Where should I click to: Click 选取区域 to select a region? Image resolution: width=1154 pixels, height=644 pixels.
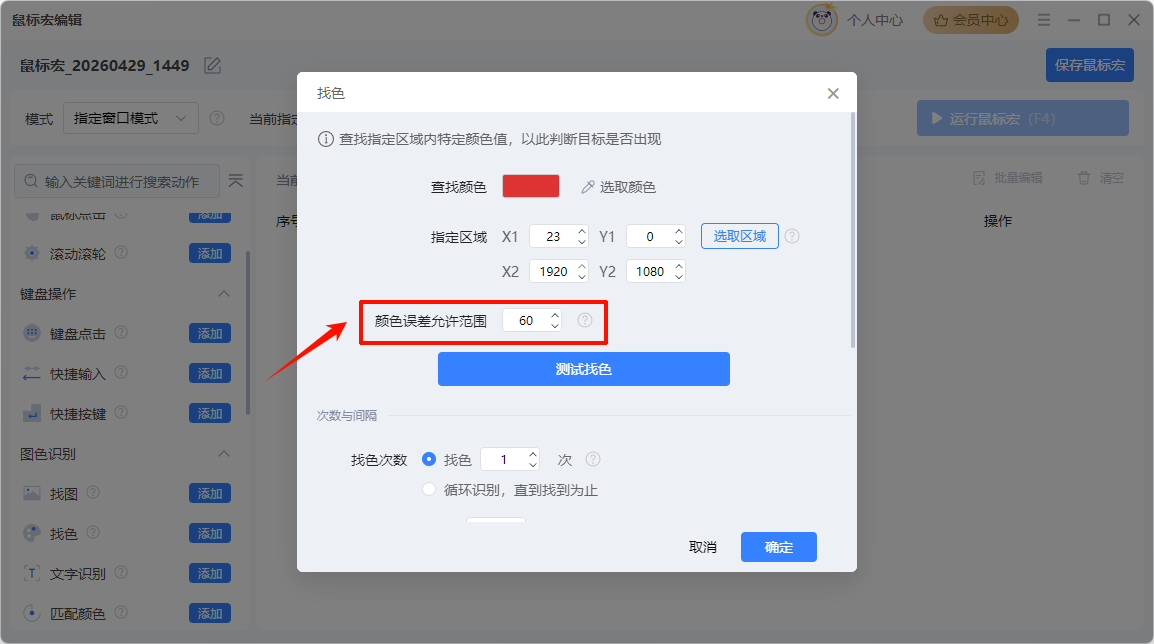coord(739,235)
